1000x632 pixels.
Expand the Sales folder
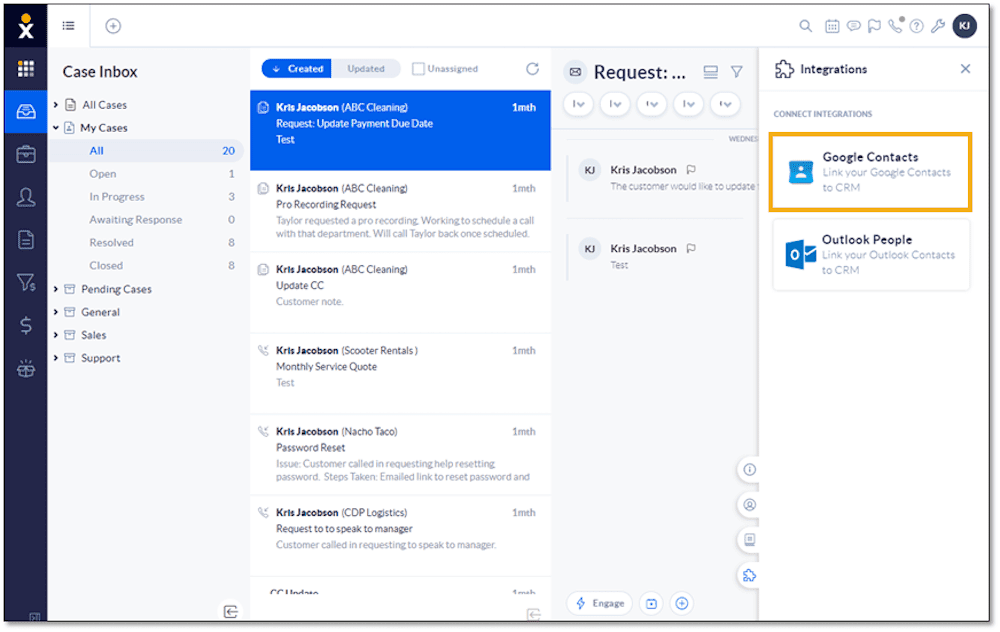point(55,335)
